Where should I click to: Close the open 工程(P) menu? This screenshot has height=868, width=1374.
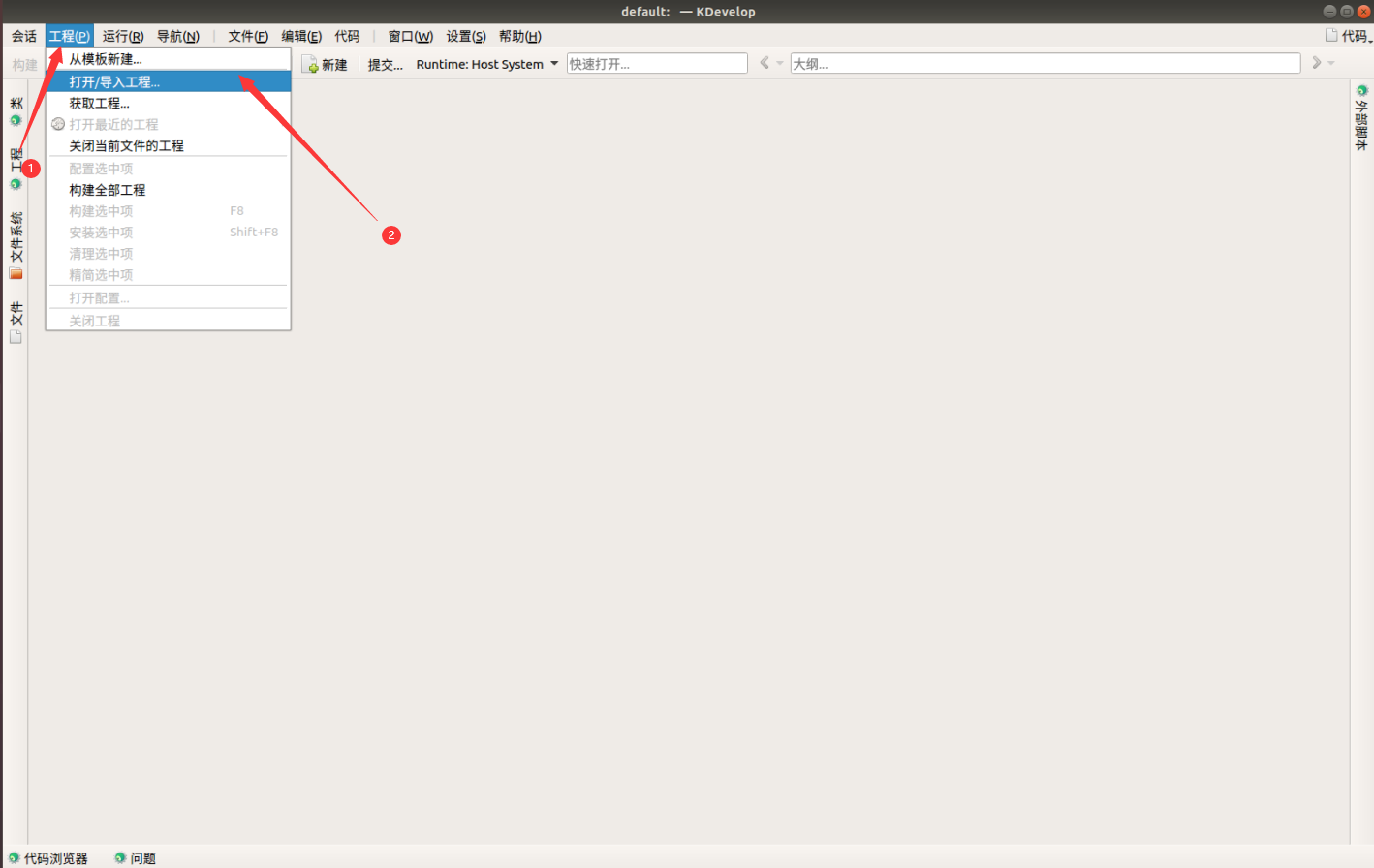coord(69,36)
